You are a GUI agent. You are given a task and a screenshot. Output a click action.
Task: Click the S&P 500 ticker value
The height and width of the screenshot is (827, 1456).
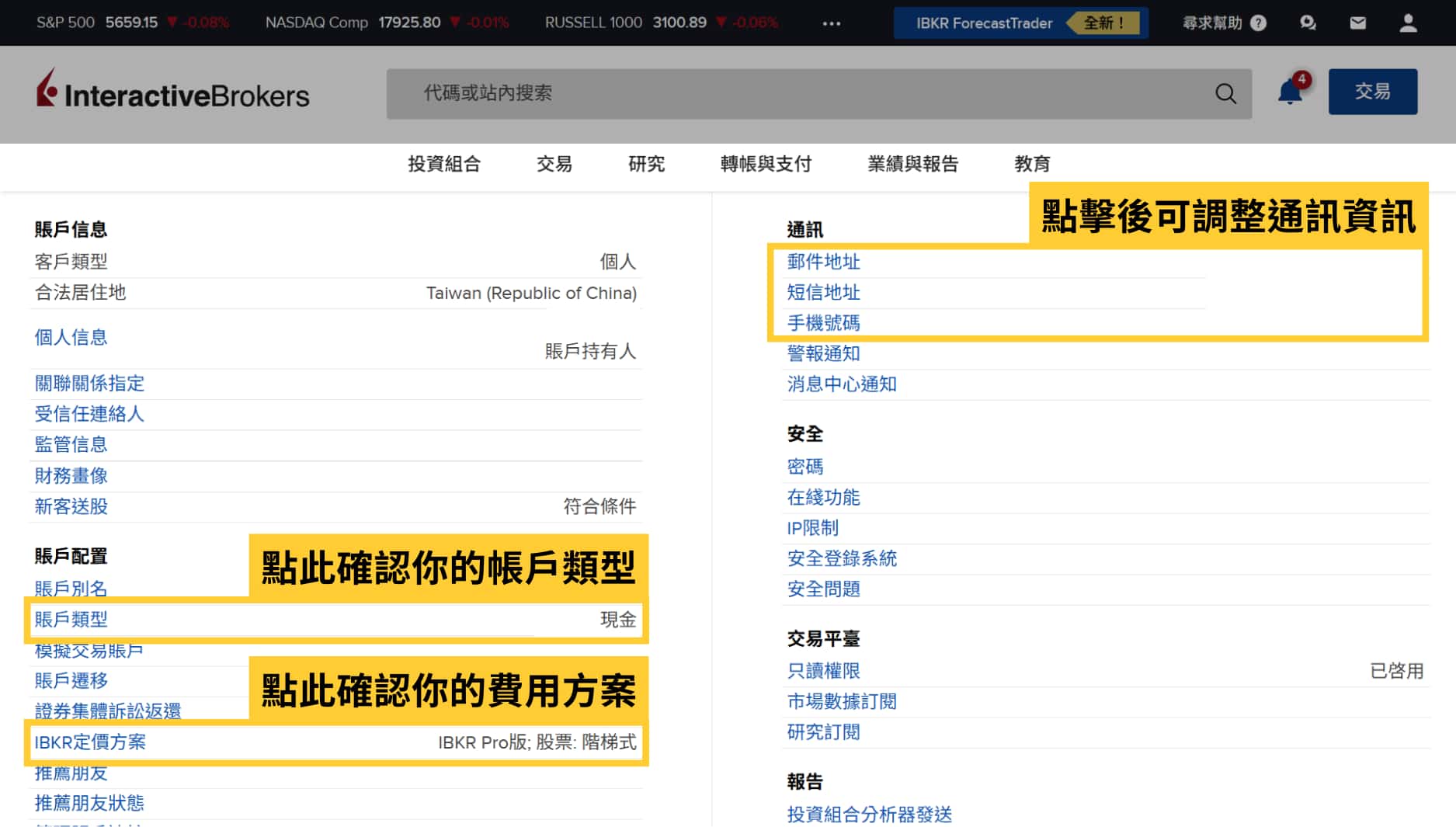pos(131,23)
